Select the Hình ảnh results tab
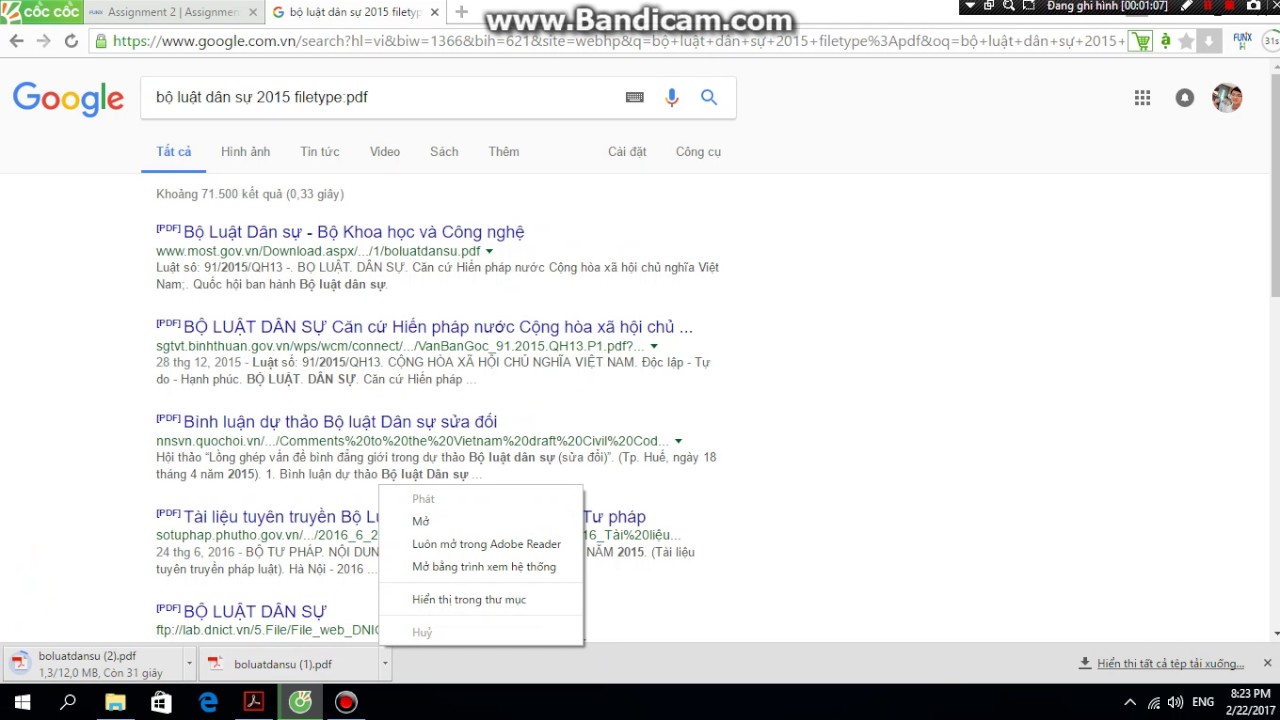 pos(245,152)
